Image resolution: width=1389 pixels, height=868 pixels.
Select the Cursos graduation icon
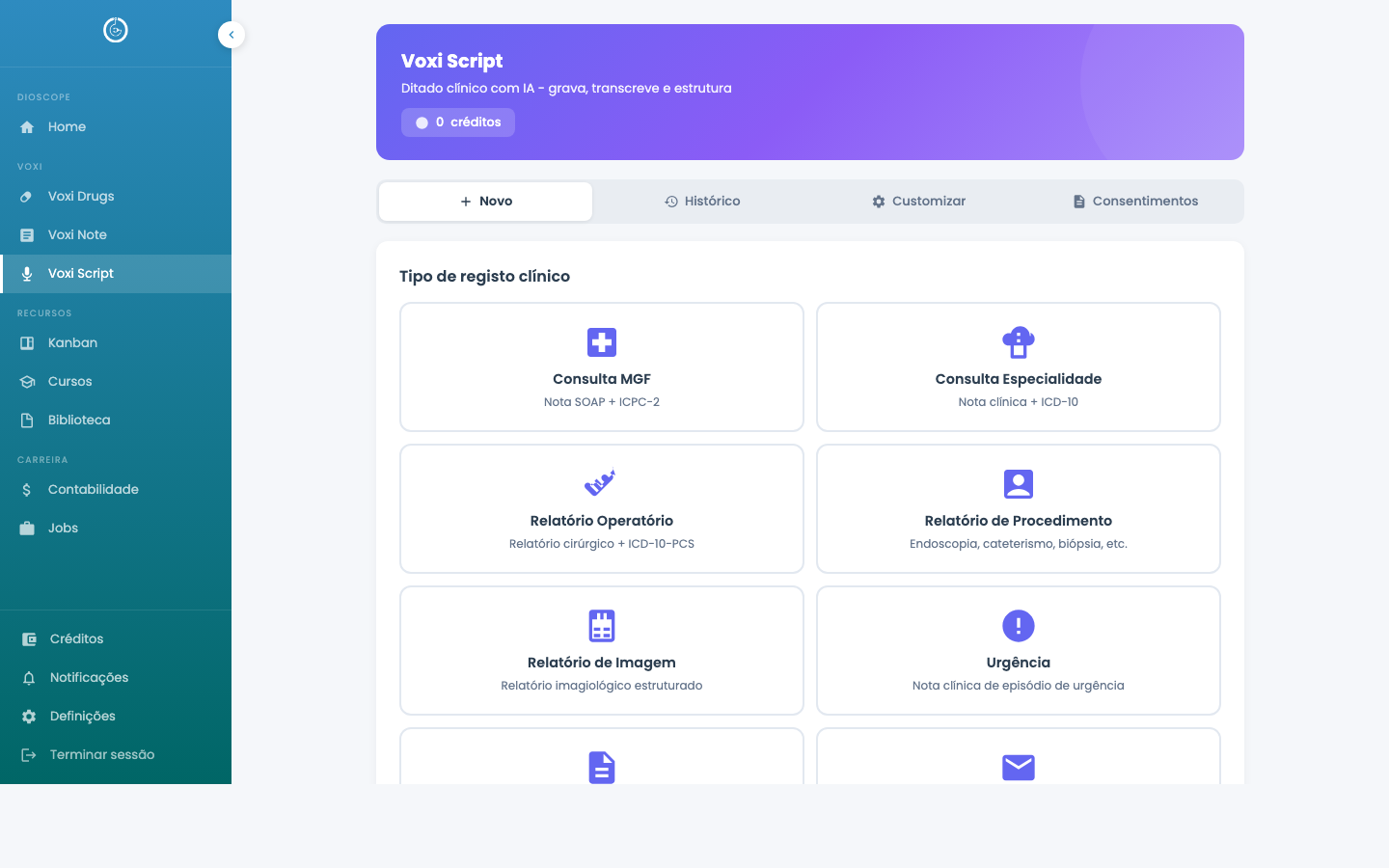tap(26, 381)
